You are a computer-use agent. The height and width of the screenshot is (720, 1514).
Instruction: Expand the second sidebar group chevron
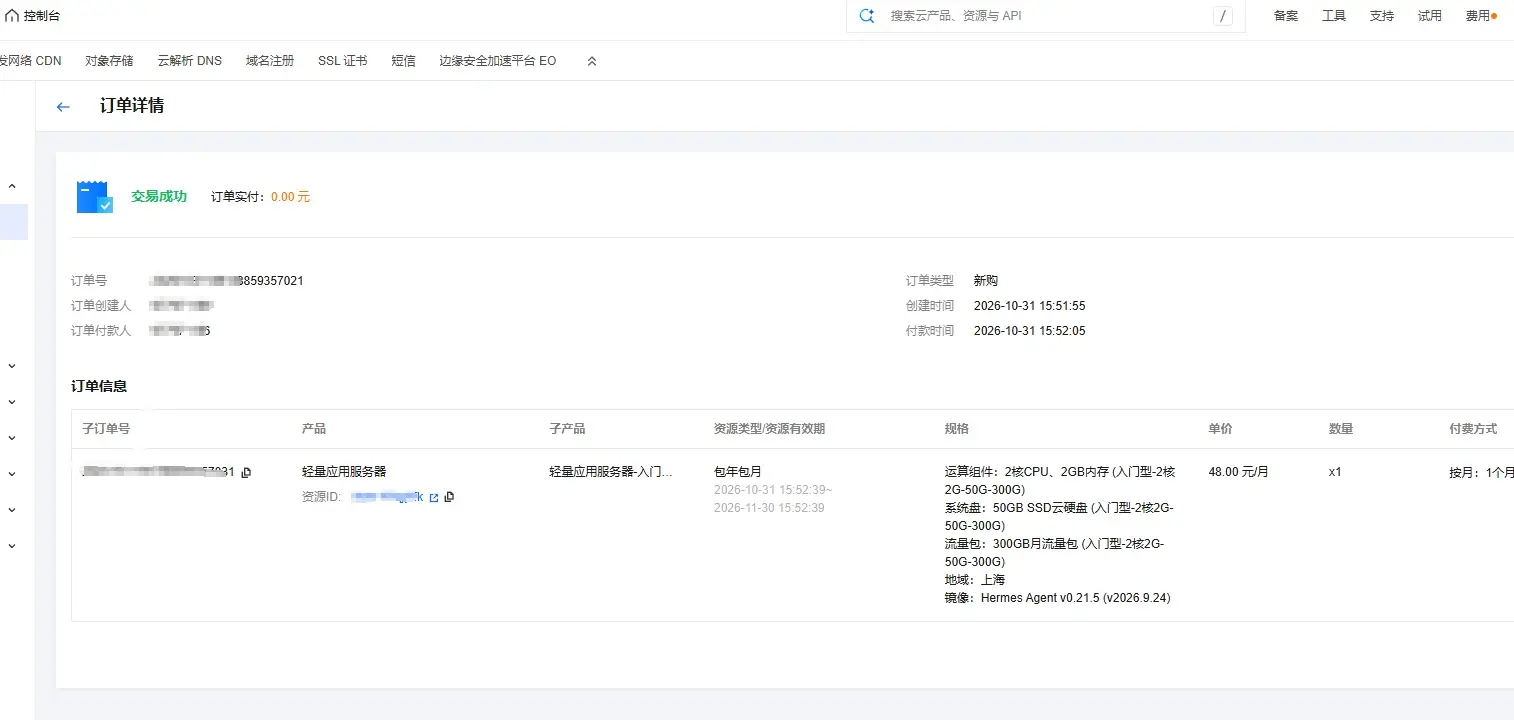pyautogui.click(x=12, y=366)
